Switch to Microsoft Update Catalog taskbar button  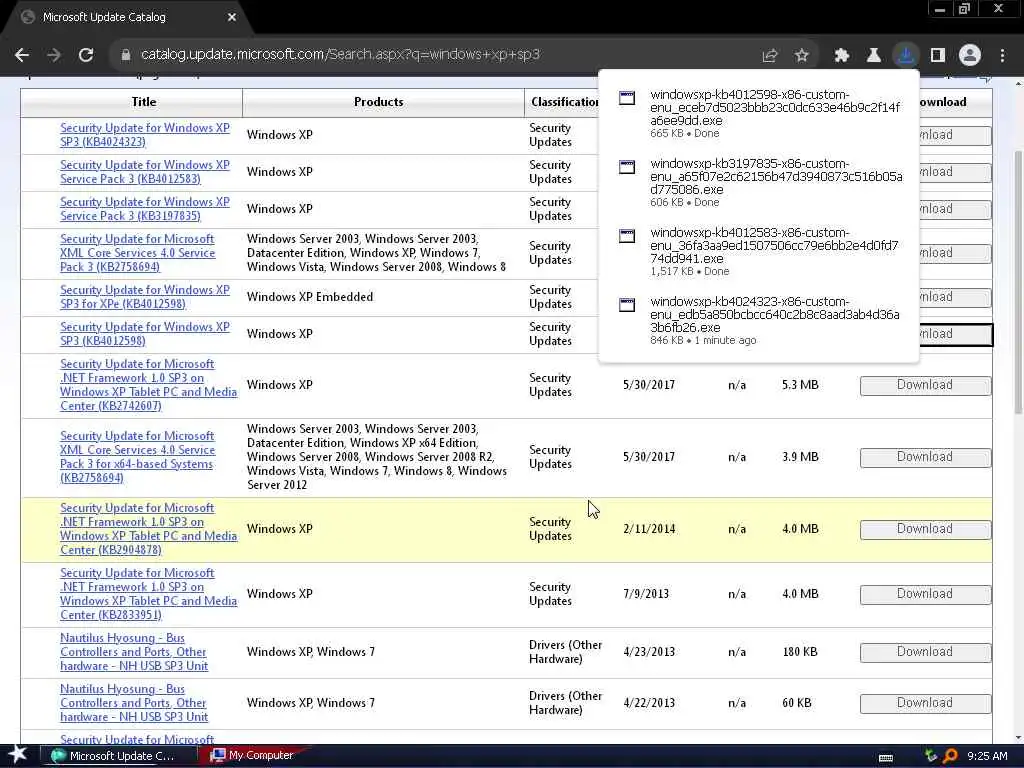pyautogui.click(x=120, y=756)
